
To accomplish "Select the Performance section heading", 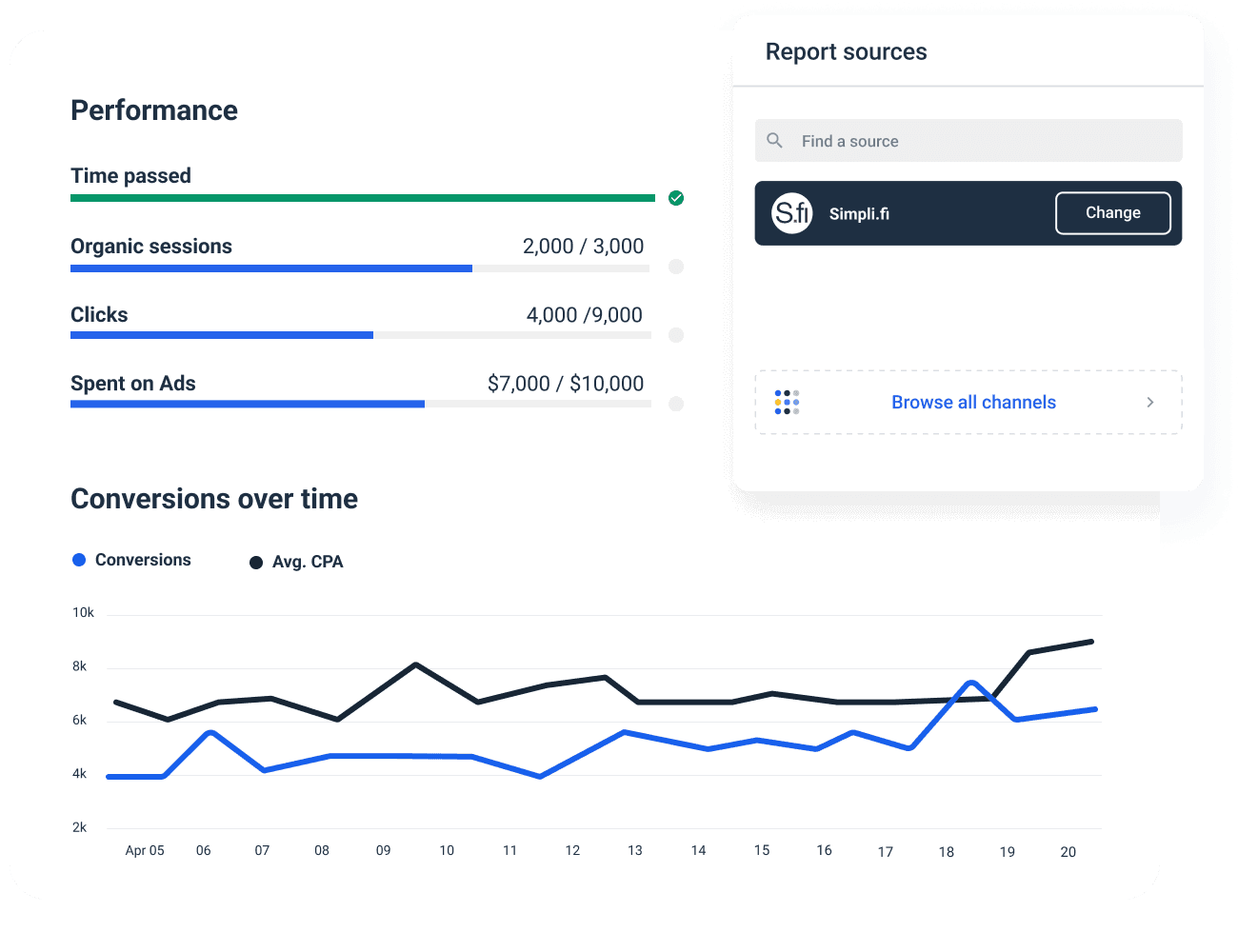I will (153, 110).
